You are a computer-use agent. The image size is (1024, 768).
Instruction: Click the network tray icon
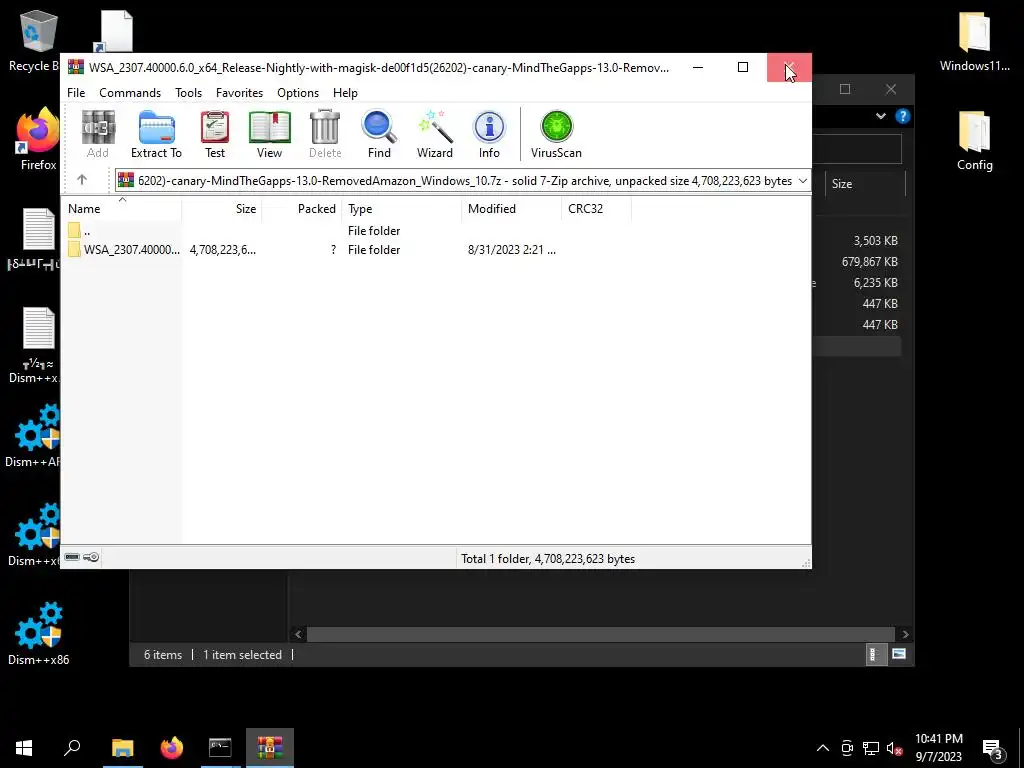click(871, 748)
